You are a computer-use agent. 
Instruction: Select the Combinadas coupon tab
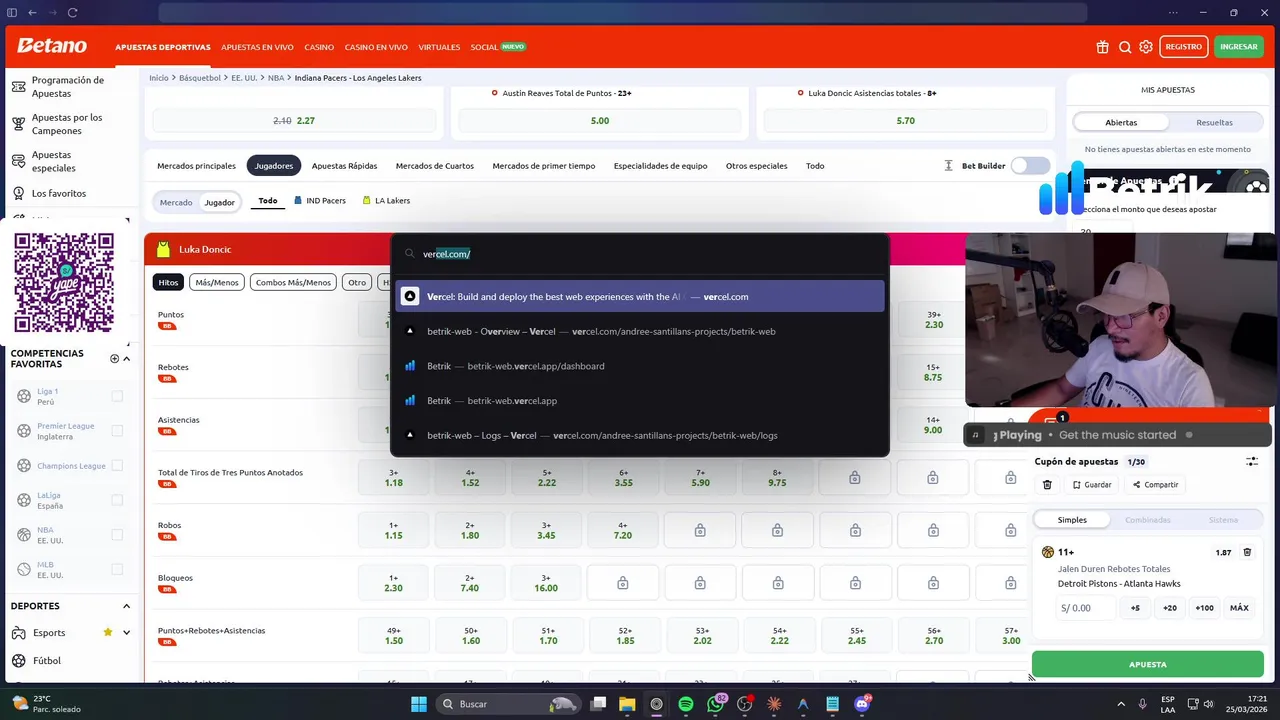click(x=1147, y=520)
